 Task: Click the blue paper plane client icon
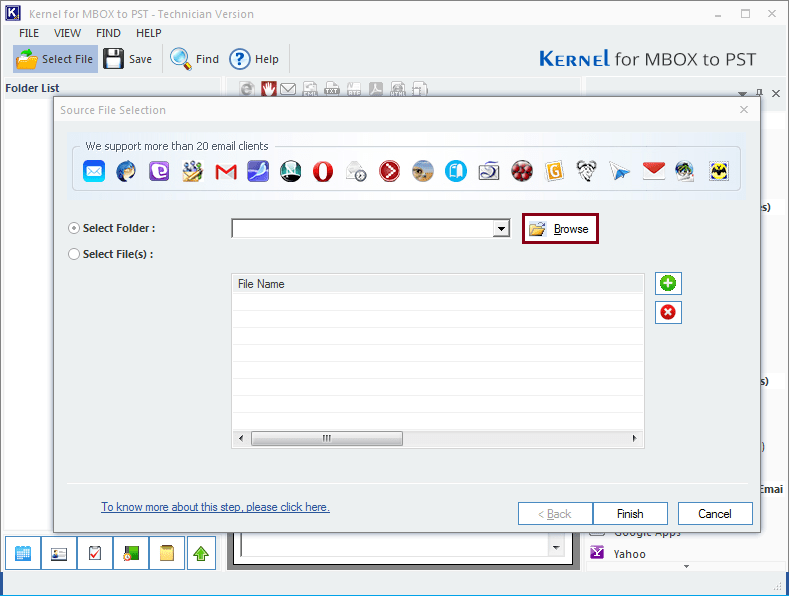tap(619, 172)
